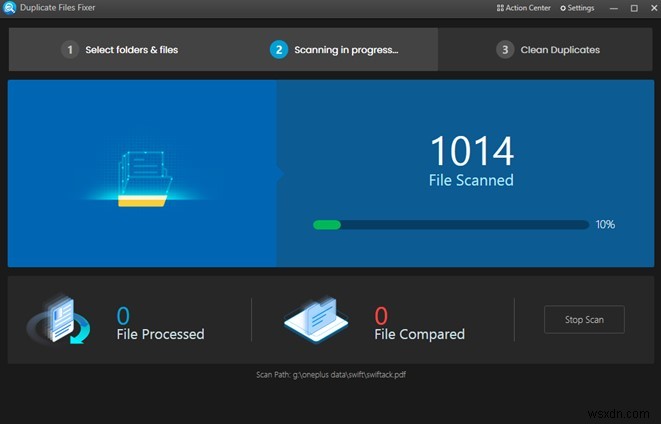Click the Action Center grid icon

click(500, 8)
